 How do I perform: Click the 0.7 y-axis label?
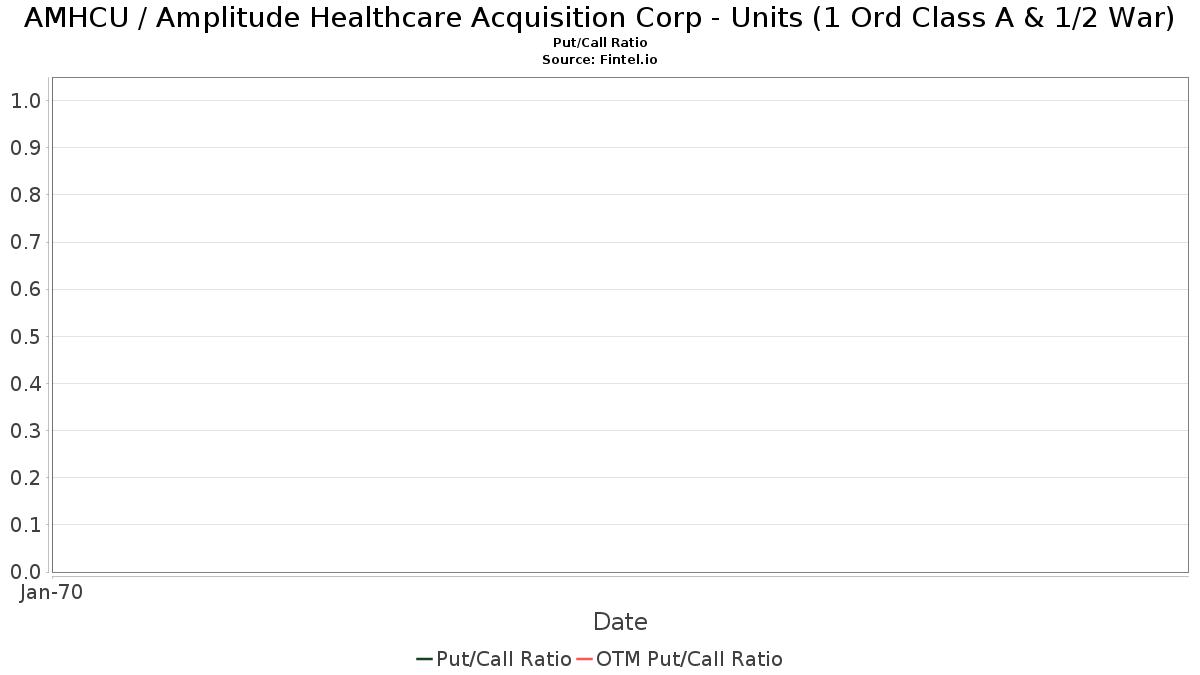click(x=25, y=242)
